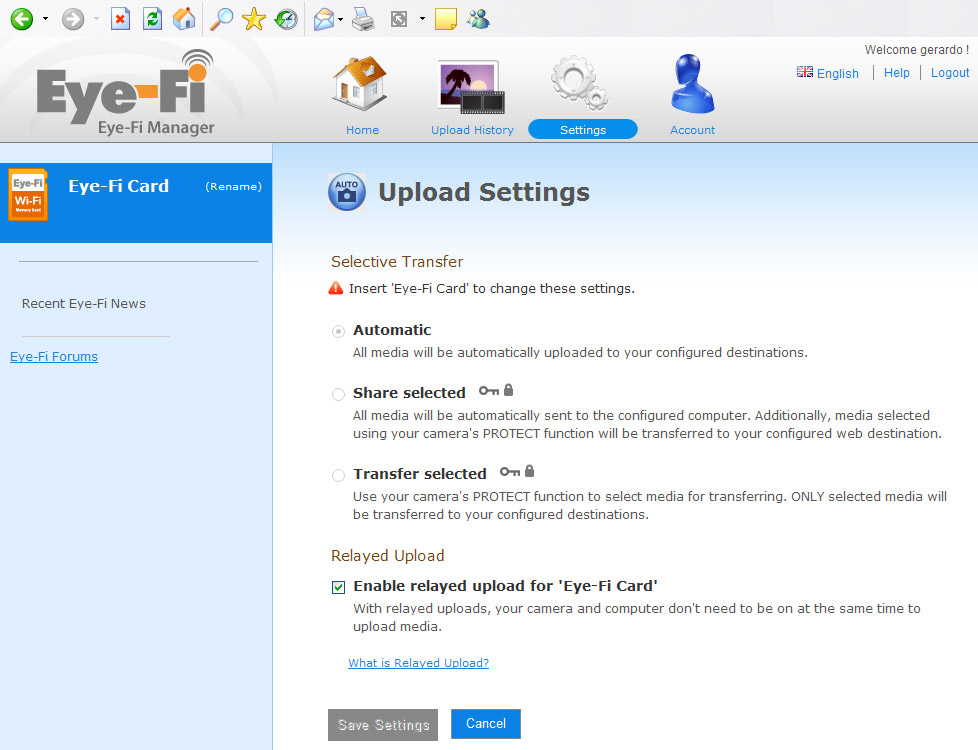Open the Account tab label

692,130
